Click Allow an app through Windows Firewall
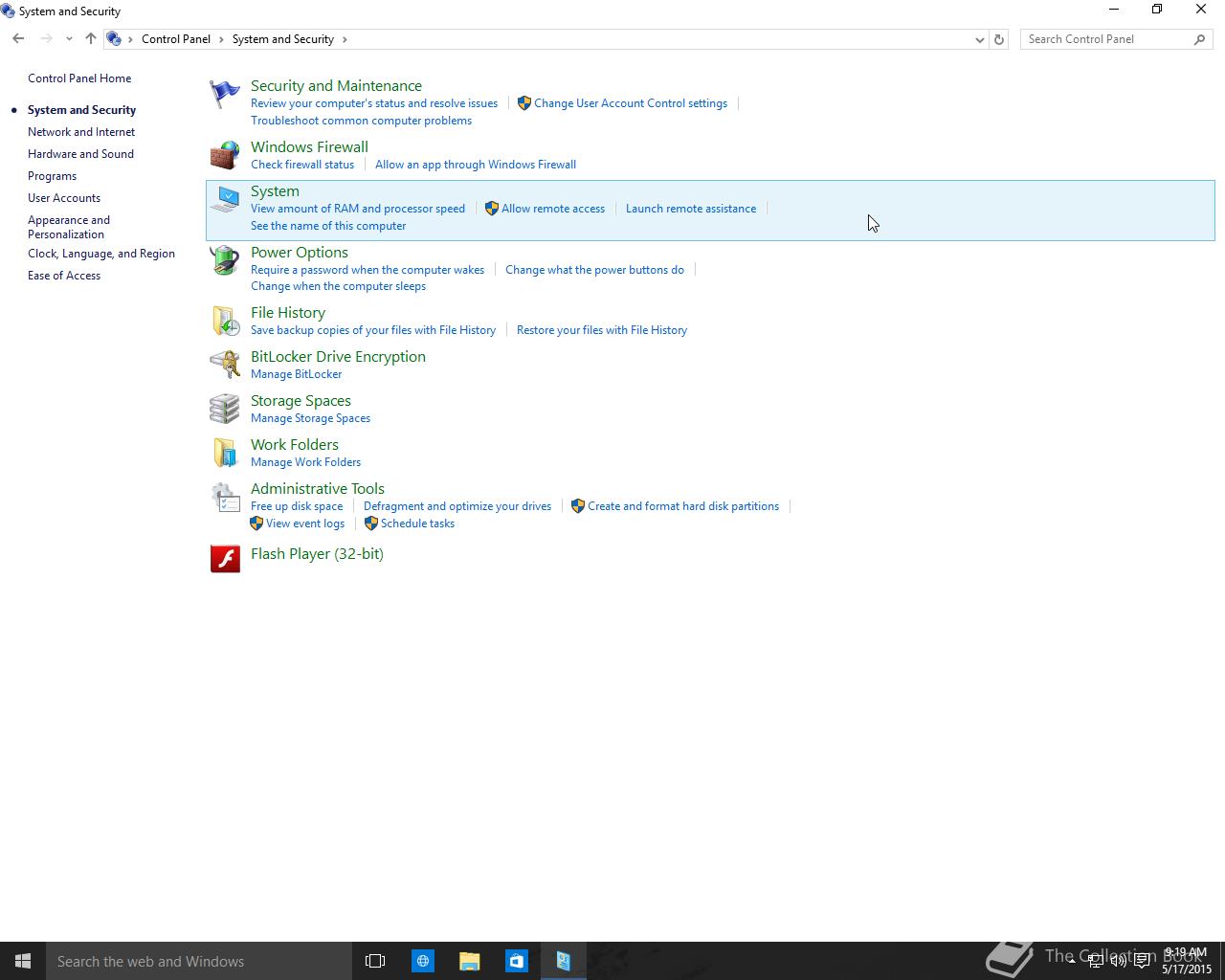The image size is (1225, 980). tap(476, 165)
